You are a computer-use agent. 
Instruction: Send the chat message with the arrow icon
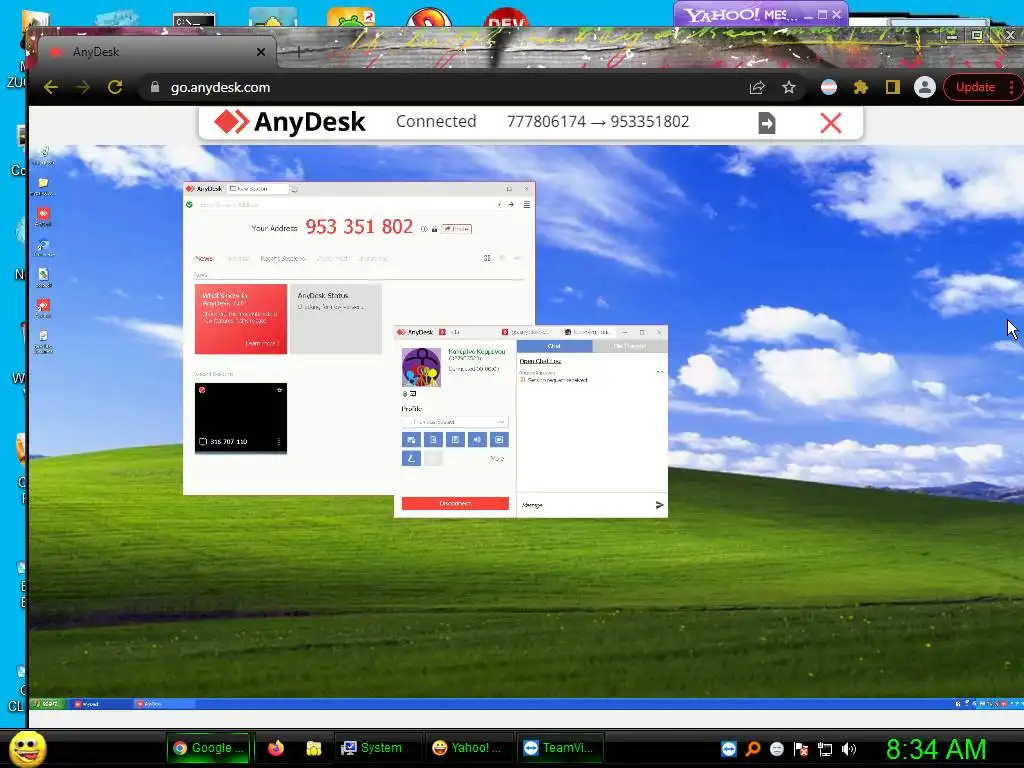point(660,505)
